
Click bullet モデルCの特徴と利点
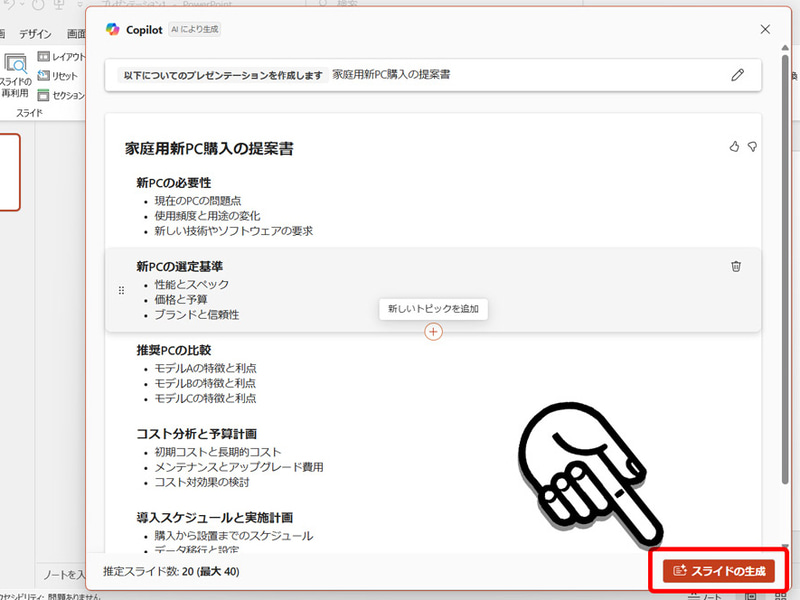tap(205, 398)
